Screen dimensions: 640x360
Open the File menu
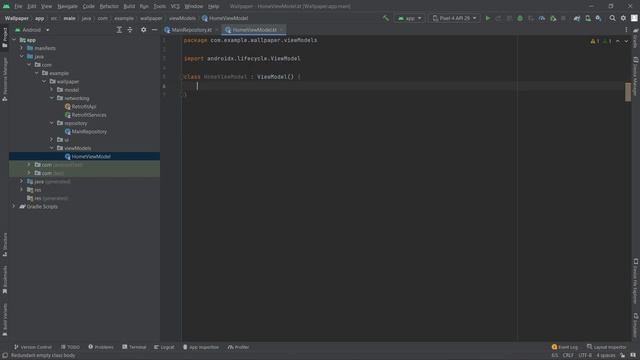pos(18,7)
